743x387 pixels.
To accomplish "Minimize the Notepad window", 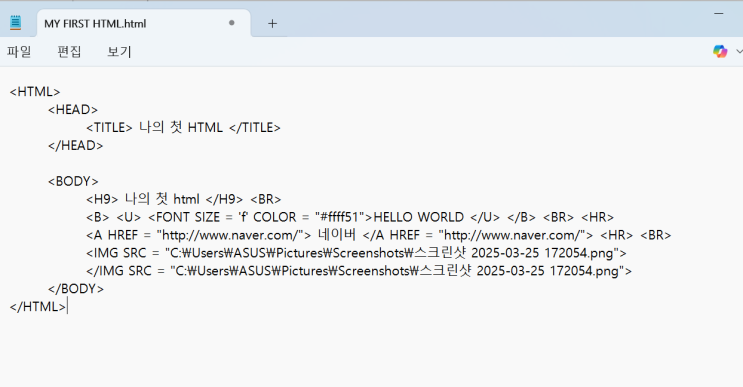I will [x=718, y=13].
